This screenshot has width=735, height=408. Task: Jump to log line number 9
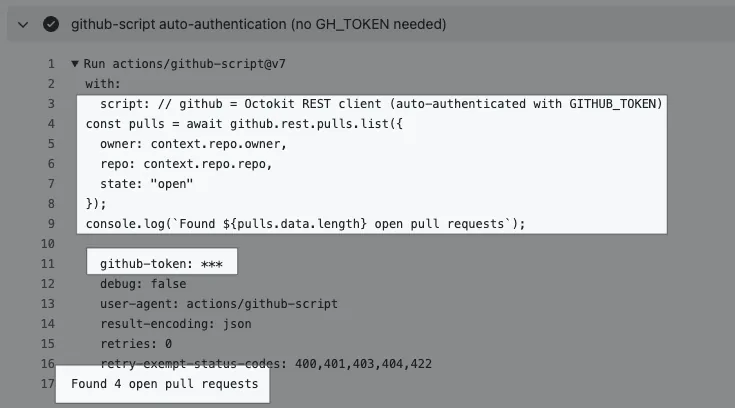click(x=49, y=223)
